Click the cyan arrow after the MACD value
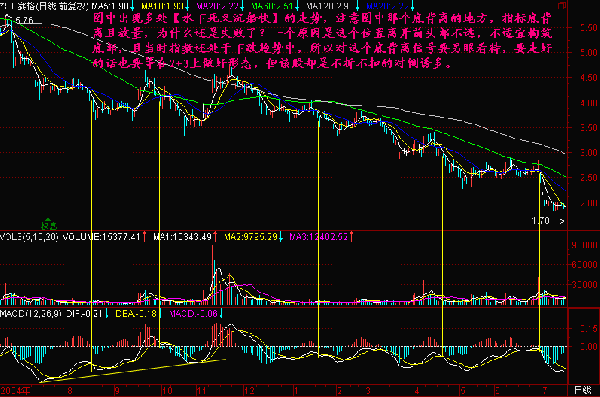Image resolution: width=600 pixels, height=397 pixels. (x=221, y=314)
